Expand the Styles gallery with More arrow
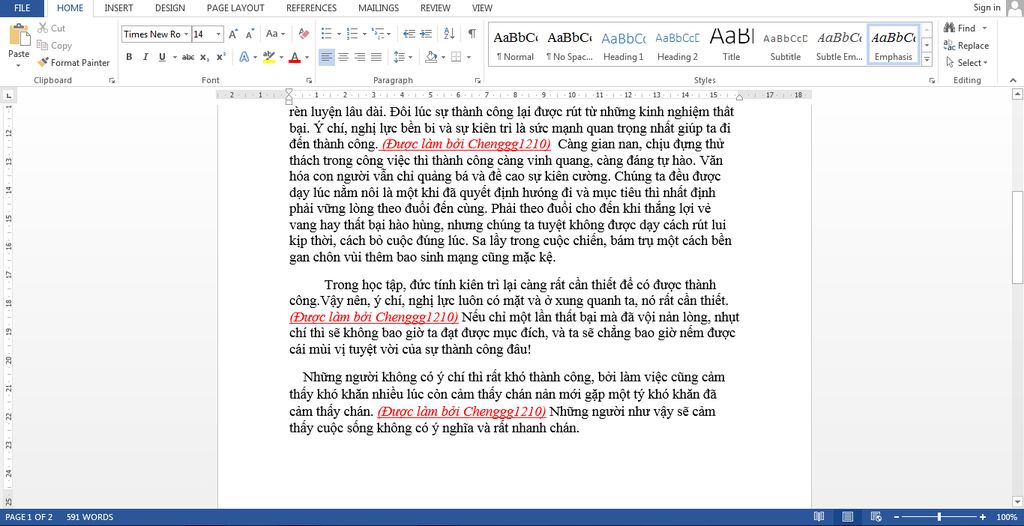 [926, 60]
